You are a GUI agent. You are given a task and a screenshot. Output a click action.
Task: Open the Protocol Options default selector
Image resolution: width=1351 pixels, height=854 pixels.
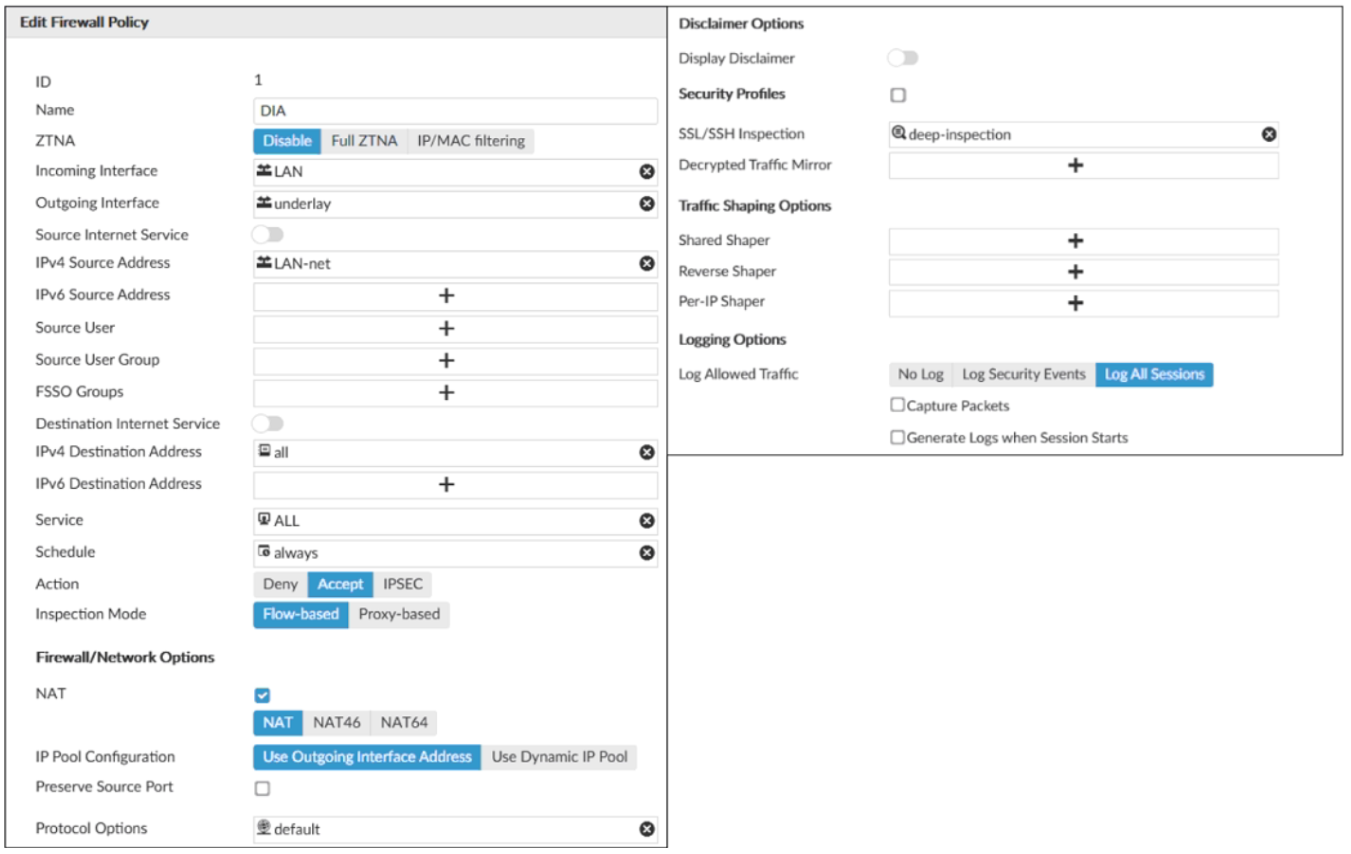pos(445,829)
